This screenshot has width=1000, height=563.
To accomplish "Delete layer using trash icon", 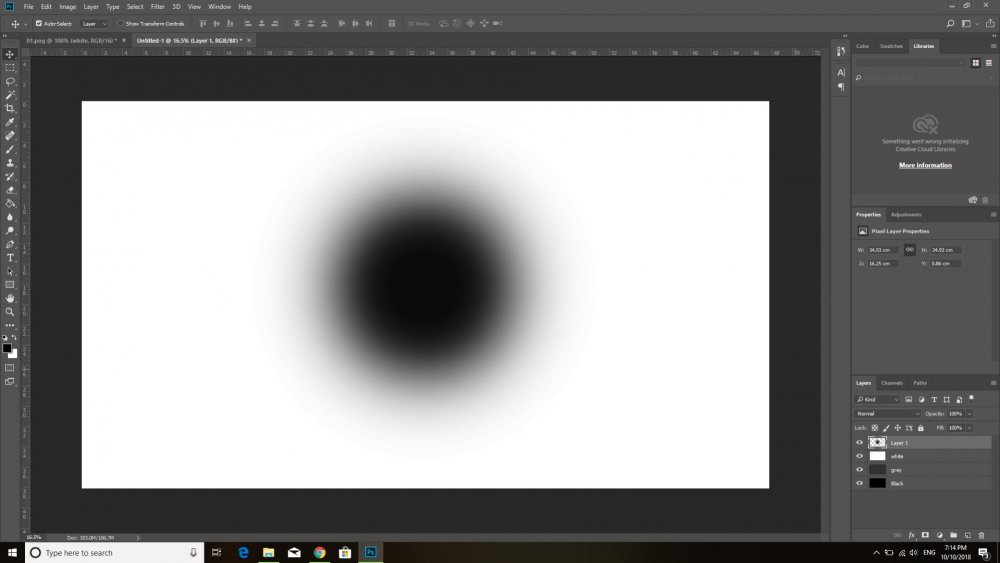I will click(x=982, y=535).
